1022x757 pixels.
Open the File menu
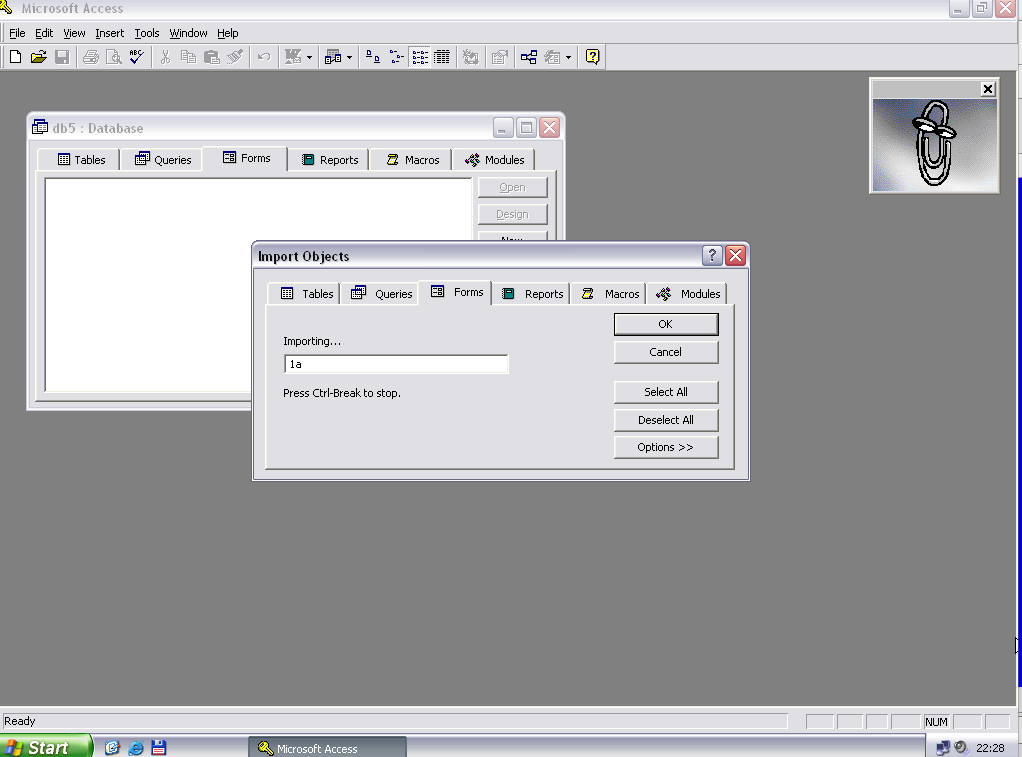point(17,33)
